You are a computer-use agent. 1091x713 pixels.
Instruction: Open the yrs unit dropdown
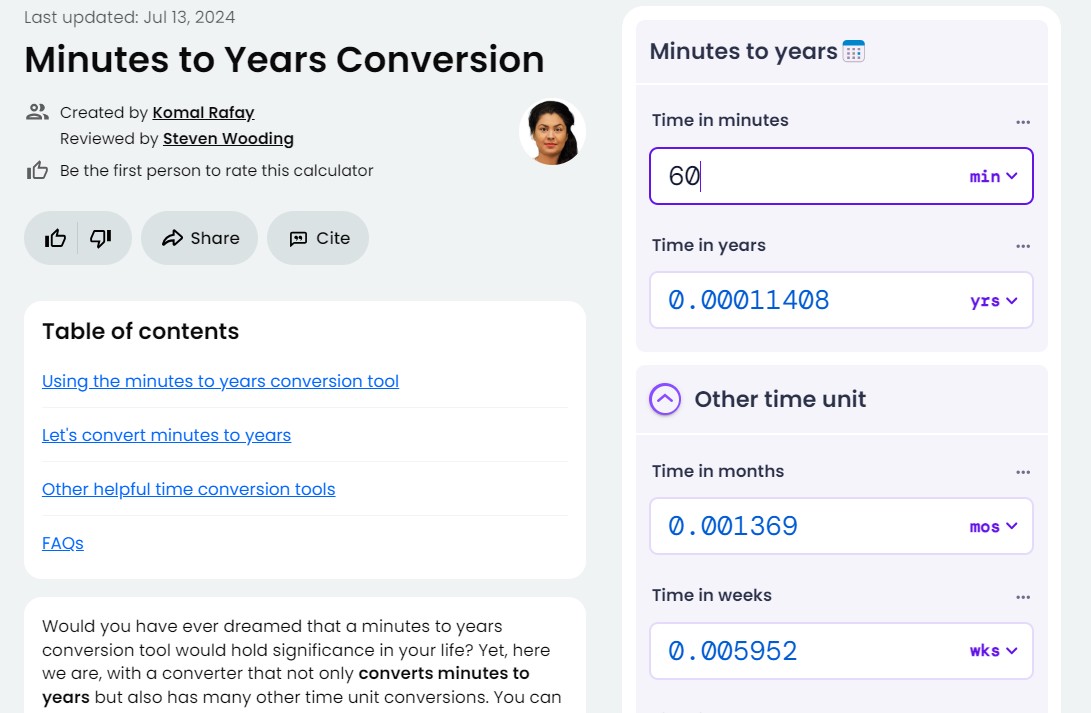(x=994, y=301)
